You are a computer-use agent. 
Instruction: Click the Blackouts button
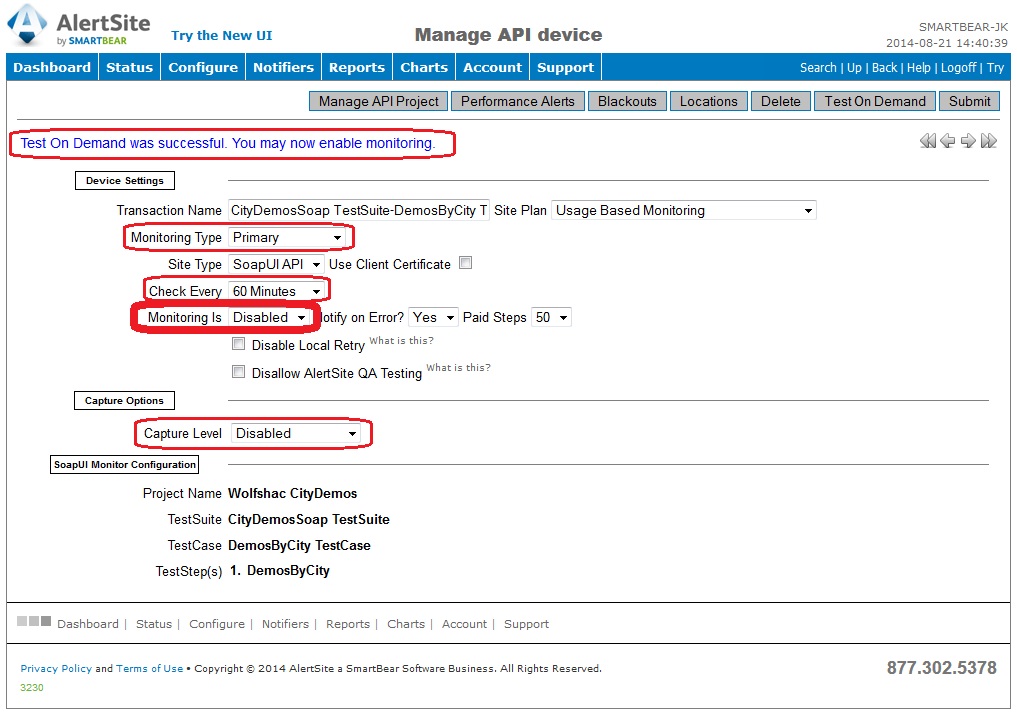[627, 101]
